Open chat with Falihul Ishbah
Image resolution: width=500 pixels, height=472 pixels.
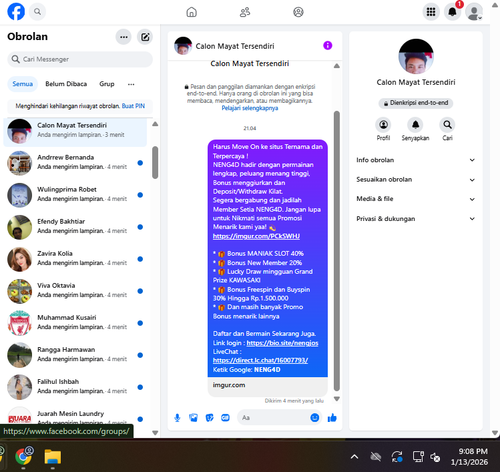tap(75, 387)
